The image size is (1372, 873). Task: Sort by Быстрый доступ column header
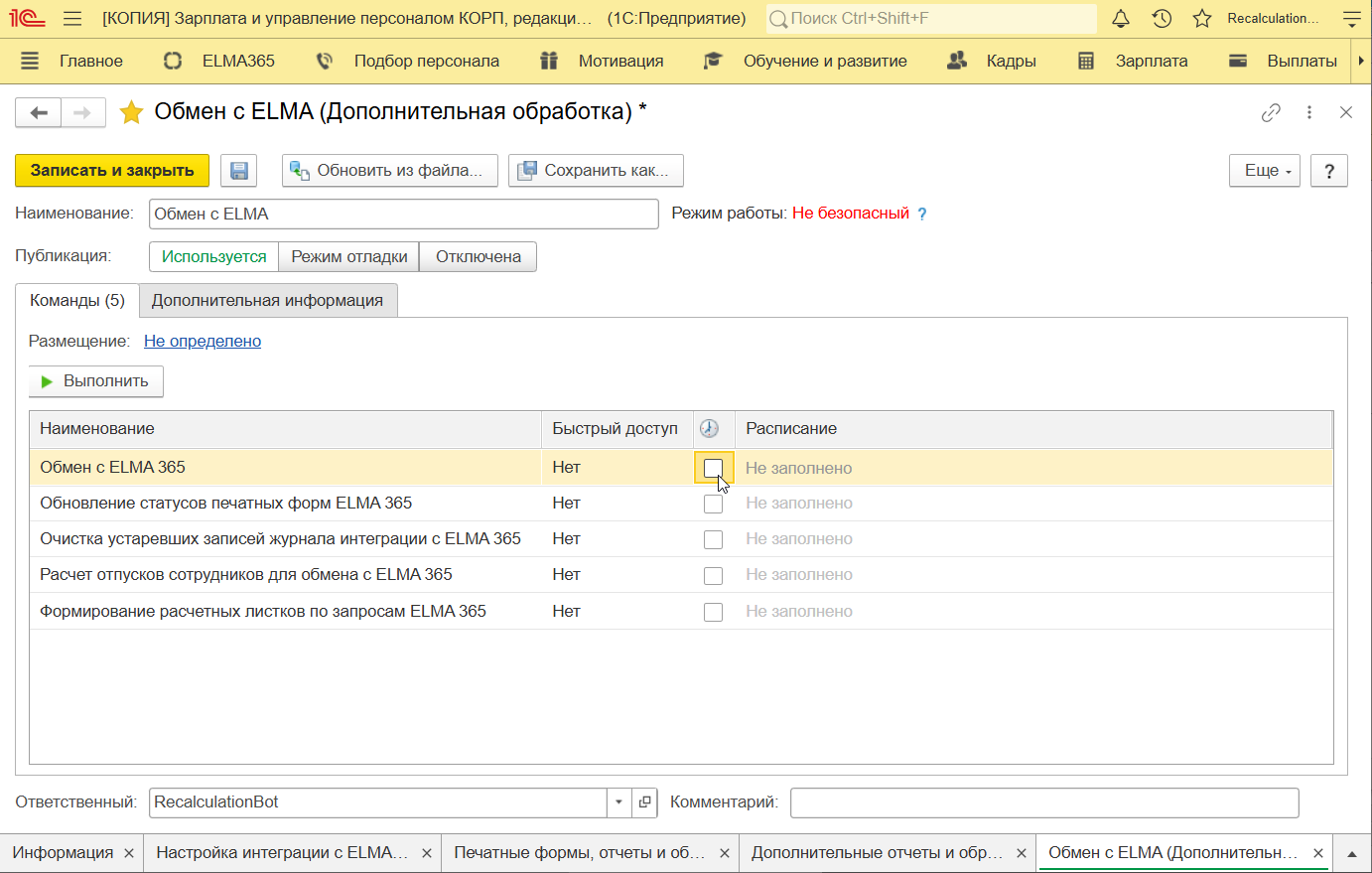coord(616,428)
